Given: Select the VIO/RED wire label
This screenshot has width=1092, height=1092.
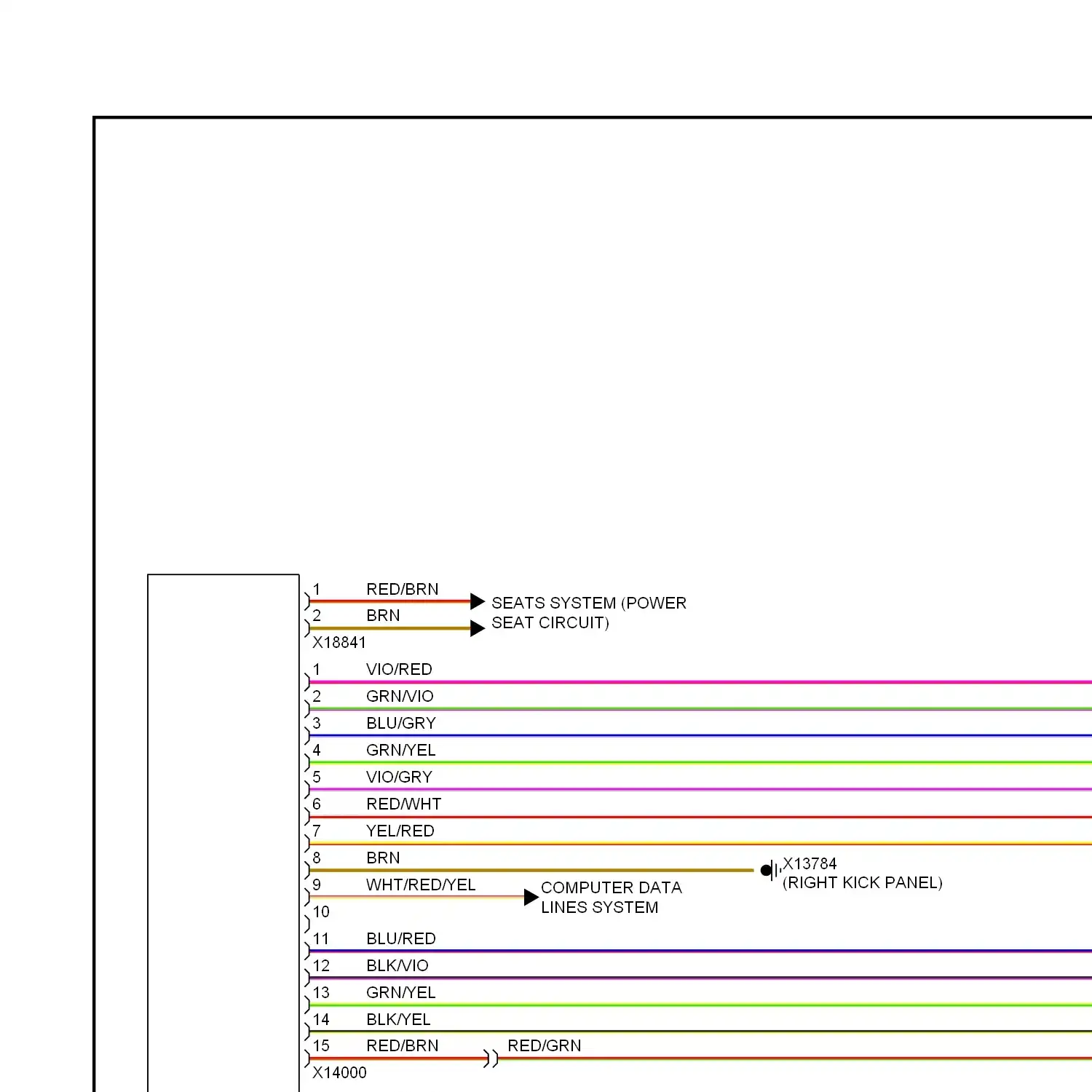Looking at the screenshot, I should pos(399,669).
